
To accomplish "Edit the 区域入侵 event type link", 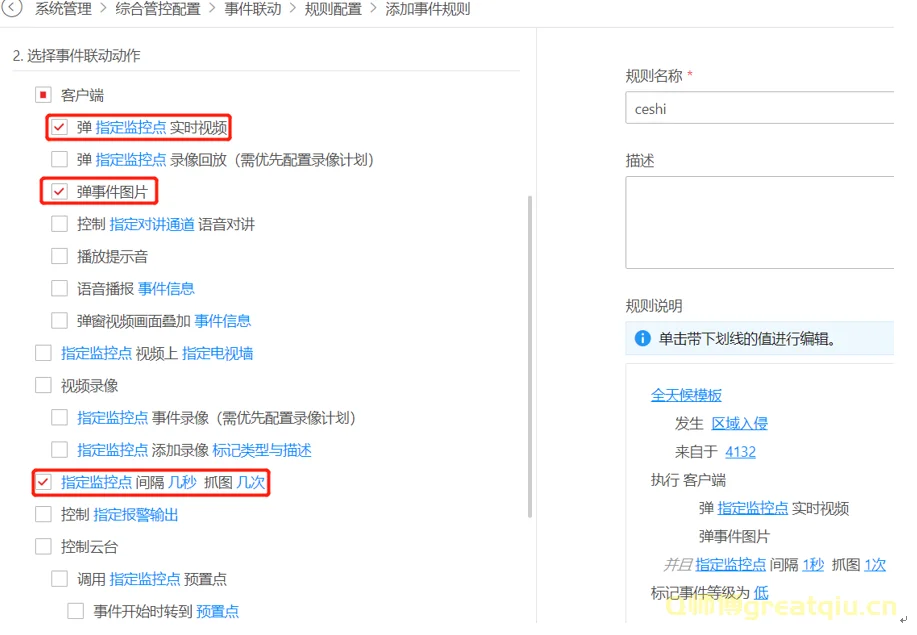I will coord(739,423).
